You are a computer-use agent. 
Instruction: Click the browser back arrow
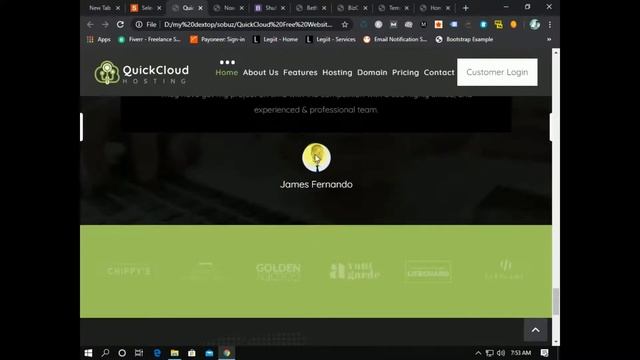click(90, 24)
